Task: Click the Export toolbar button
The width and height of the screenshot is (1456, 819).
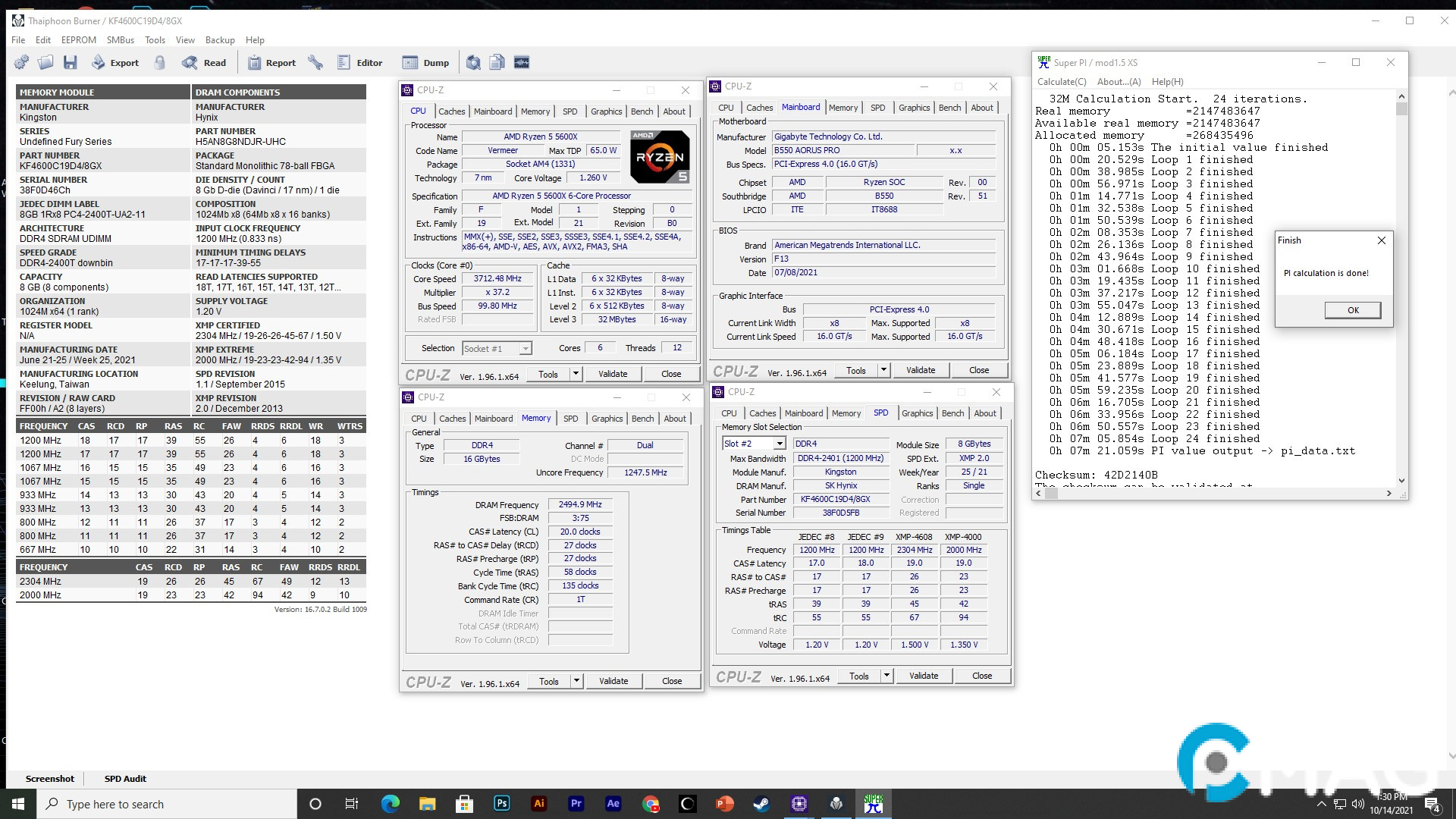Action: pyautogui.click(x=115, y=62)
